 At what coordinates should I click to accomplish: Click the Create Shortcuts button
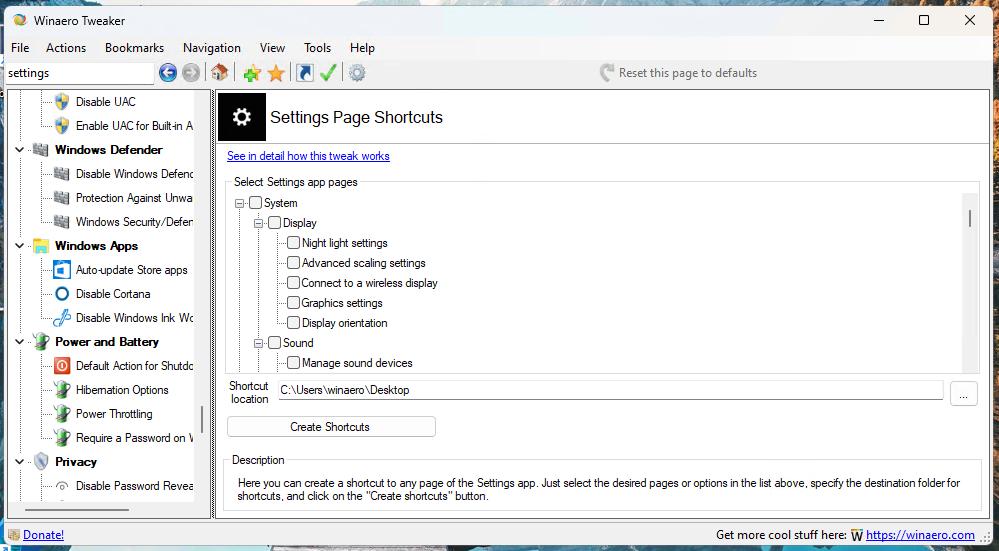click(331, 427)
